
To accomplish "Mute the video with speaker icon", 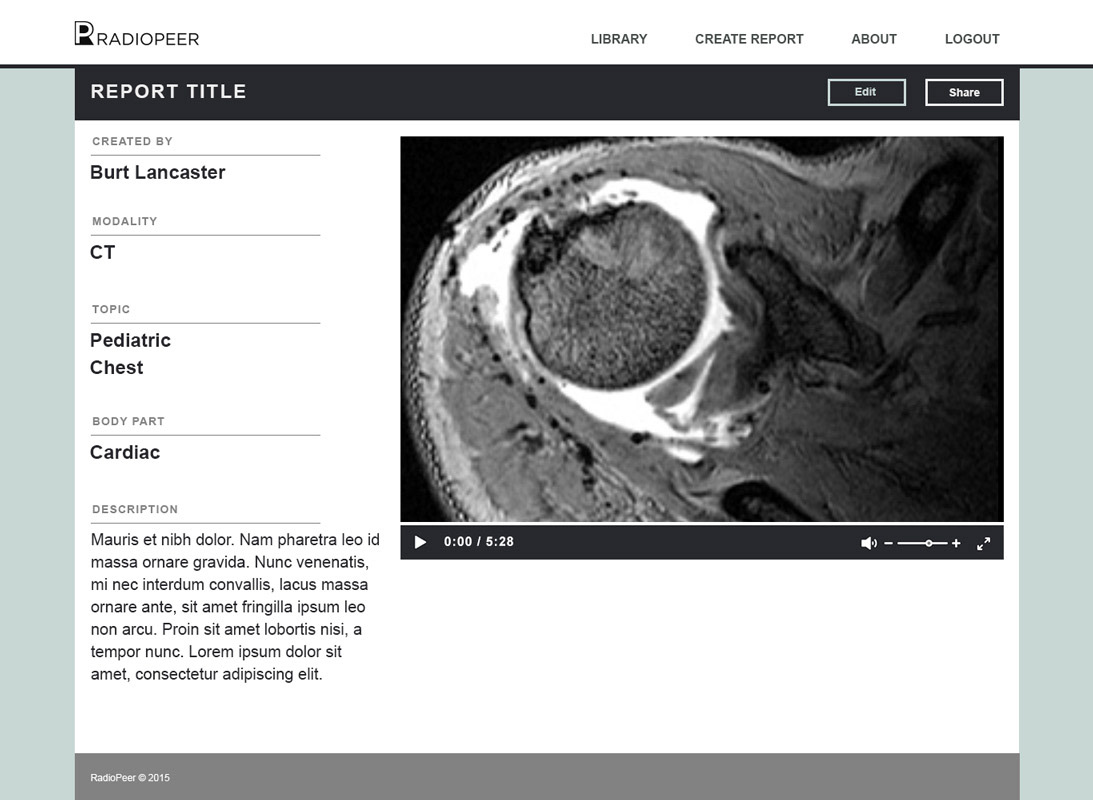I will click(869, 543).
